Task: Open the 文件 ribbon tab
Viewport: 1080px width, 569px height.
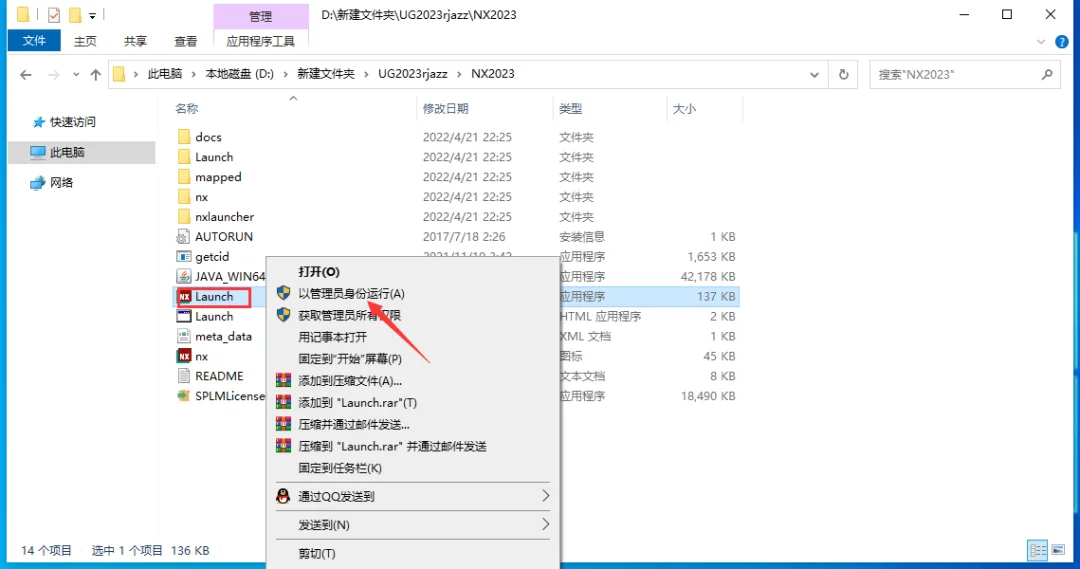Action: tap(34, 41)
